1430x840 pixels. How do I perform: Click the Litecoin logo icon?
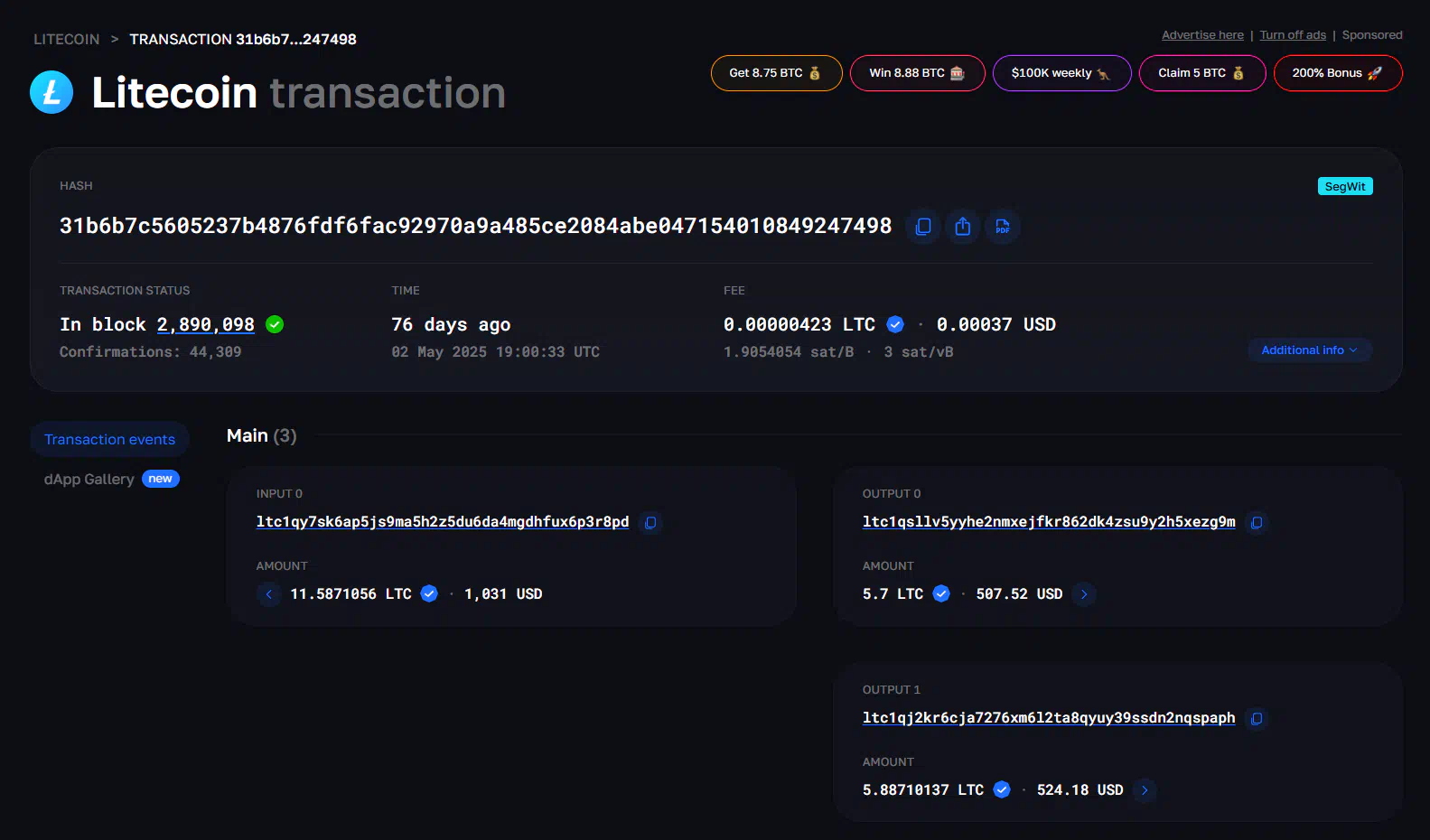point(51,92)
